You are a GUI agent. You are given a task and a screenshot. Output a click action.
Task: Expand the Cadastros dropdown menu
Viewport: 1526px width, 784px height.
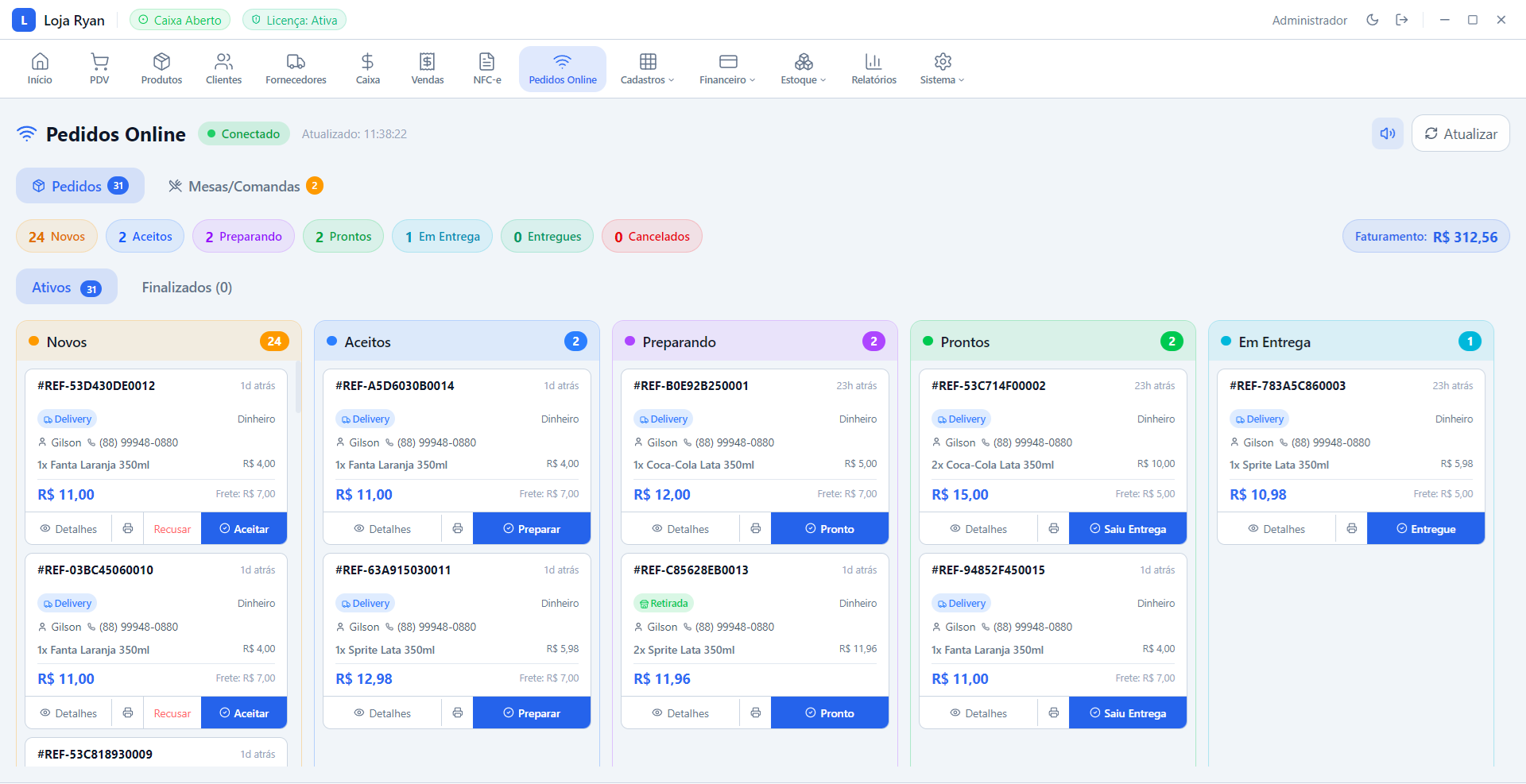(x=647, y=68)
